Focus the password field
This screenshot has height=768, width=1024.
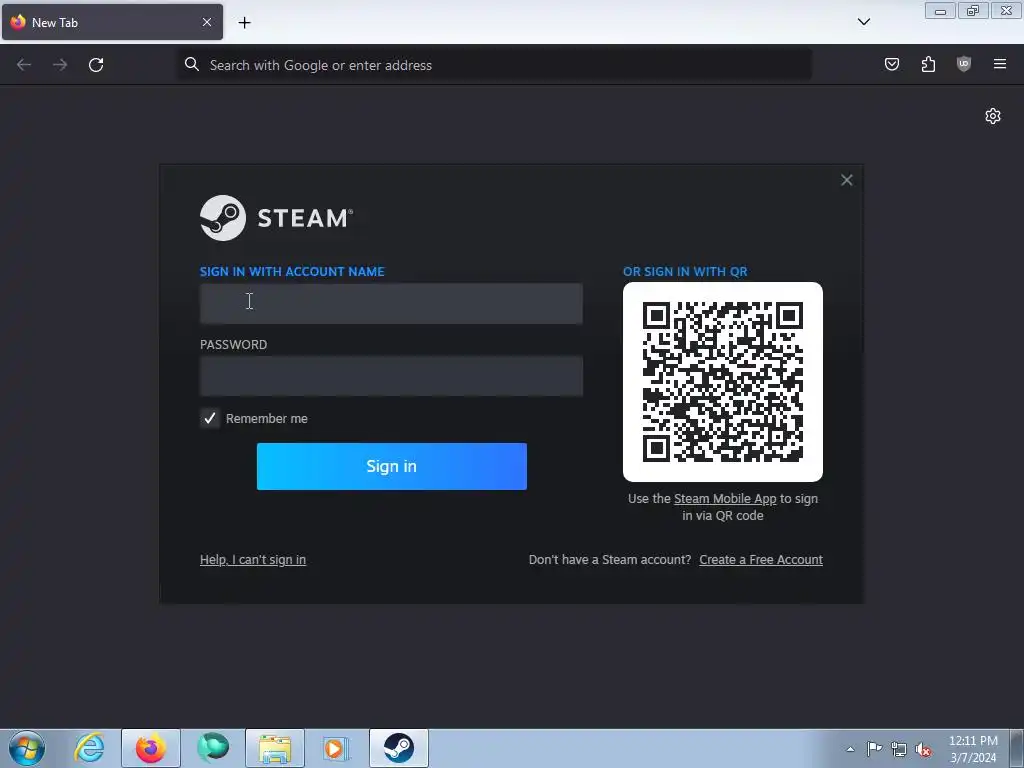coord(391,376)
